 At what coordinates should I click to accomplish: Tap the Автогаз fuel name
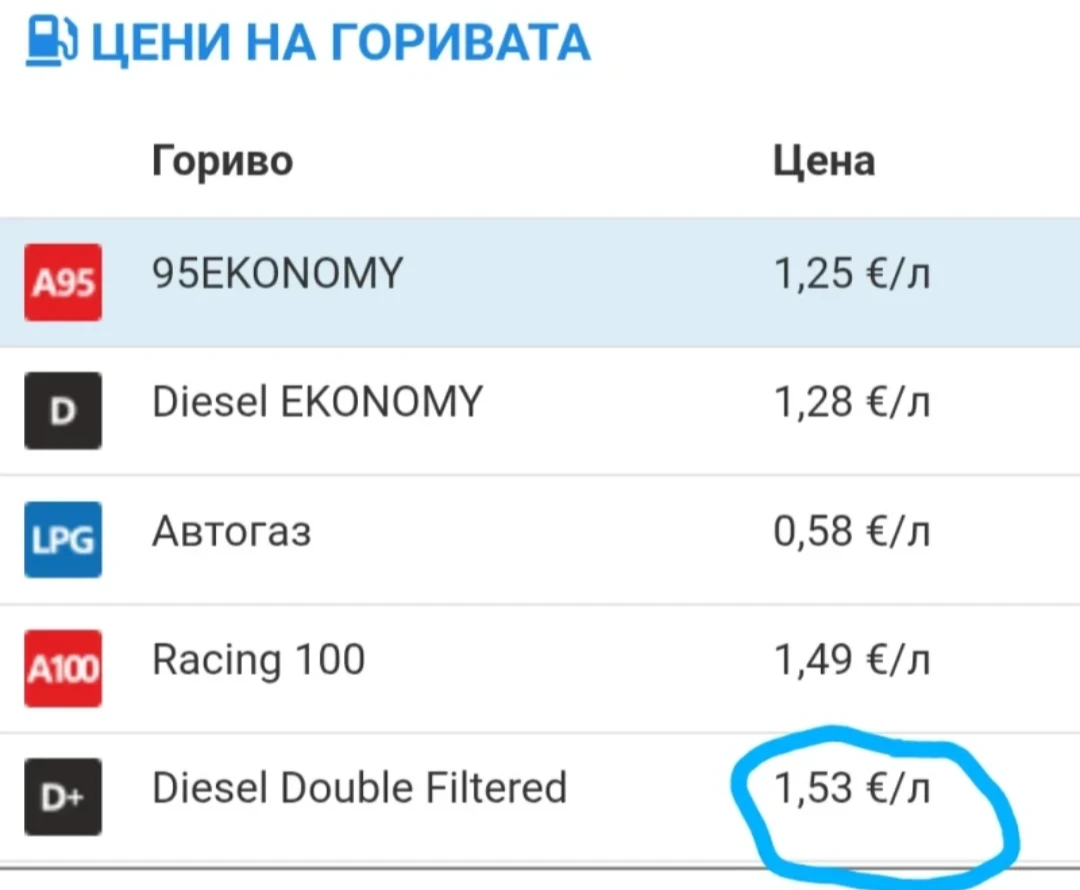(x=231, y=531)
